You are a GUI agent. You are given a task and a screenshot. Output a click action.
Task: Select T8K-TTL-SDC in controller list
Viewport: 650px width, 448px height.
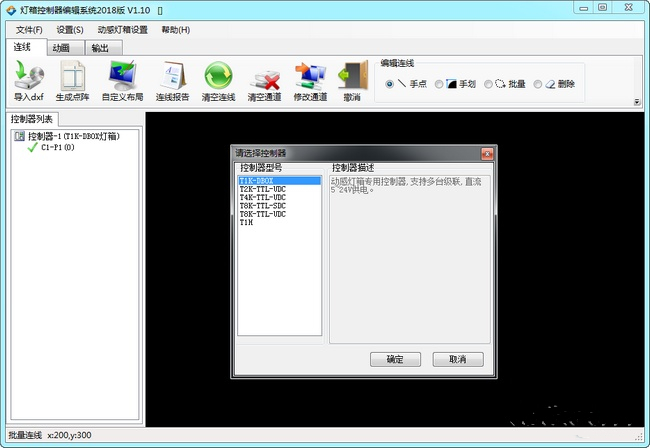click(x=279, y=206)
